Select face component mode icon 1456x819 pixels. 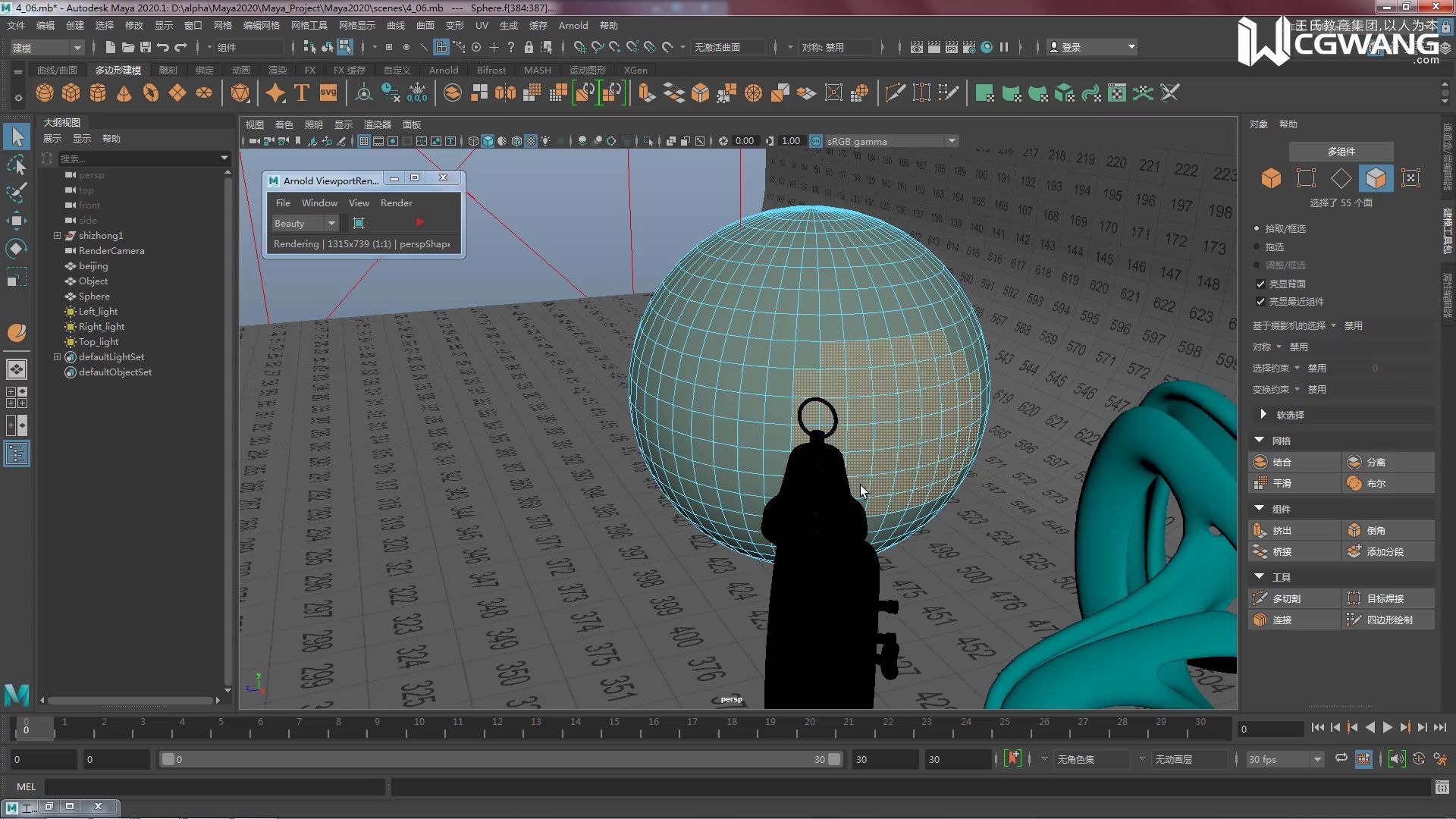point(1376,178)
